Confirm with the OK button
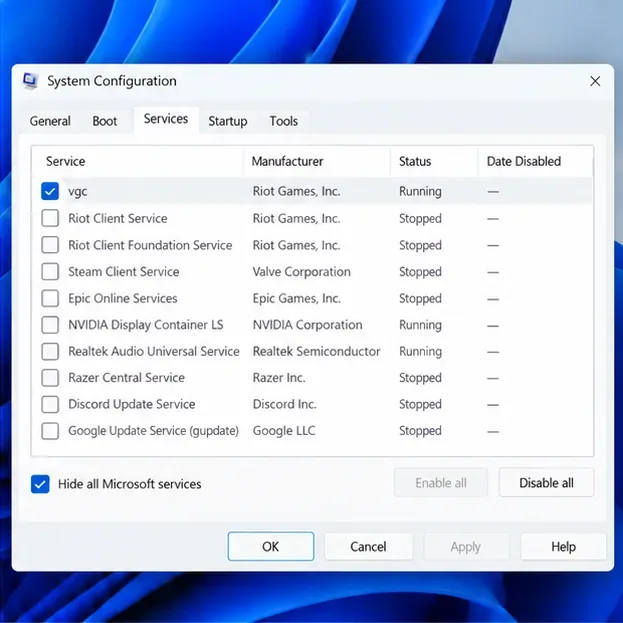This screenshot has height=623, width=623. click(271, 547)
